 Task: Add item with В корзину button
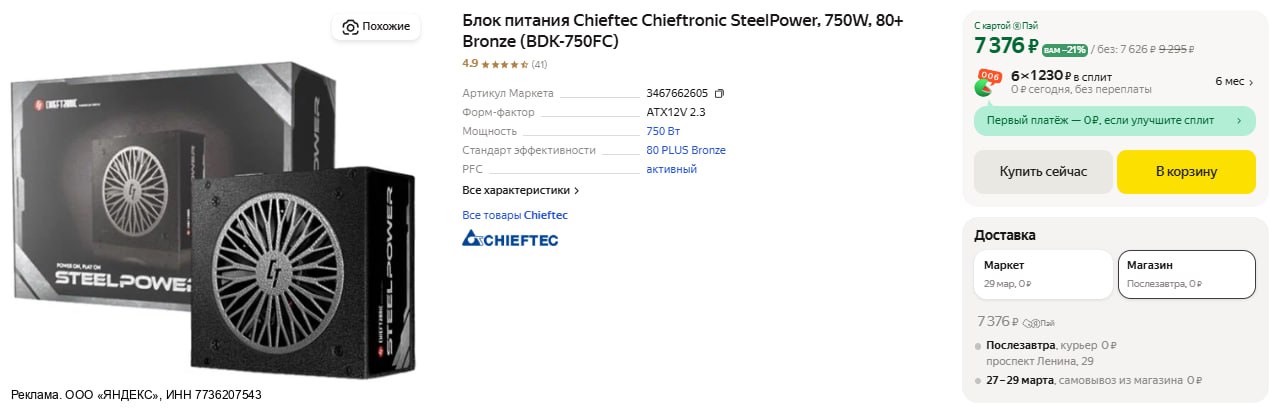click(x=1186, y=172)
